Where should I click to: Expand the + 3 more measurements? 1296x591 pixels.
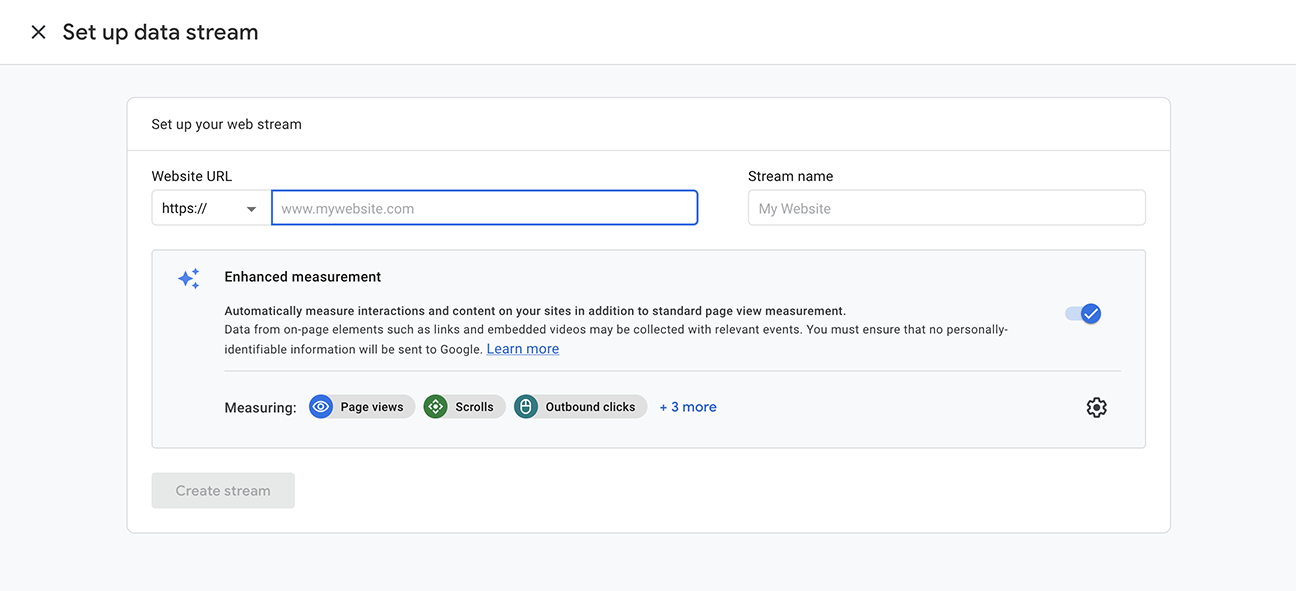click(x=688, y=407)
